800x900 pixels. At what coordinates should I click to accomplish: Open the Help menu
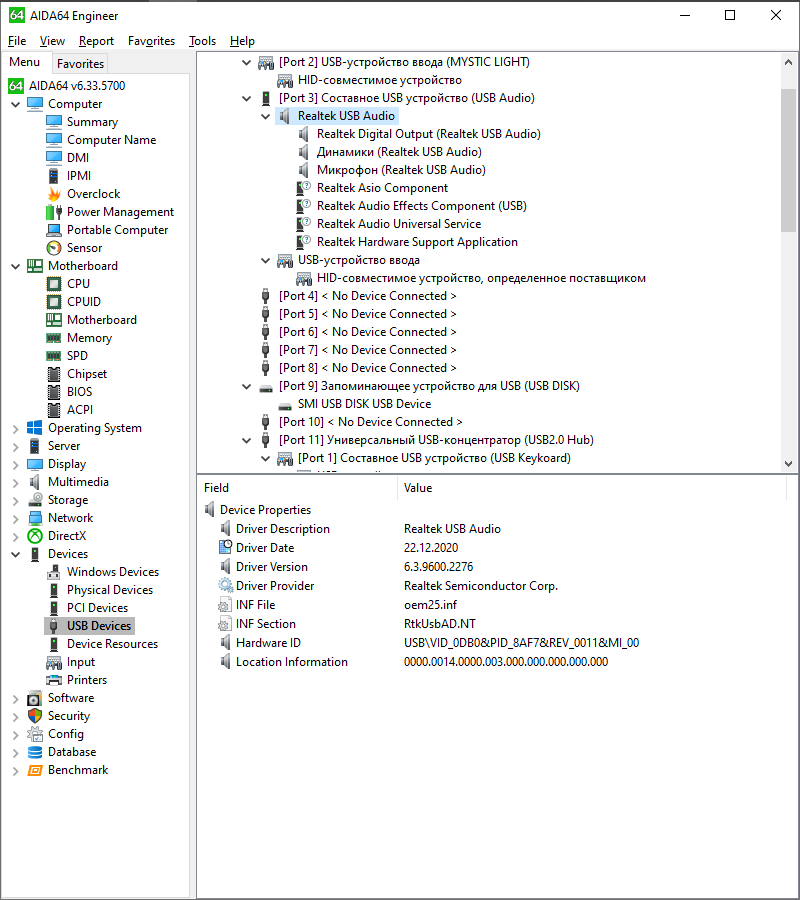[x=242, y=41]
